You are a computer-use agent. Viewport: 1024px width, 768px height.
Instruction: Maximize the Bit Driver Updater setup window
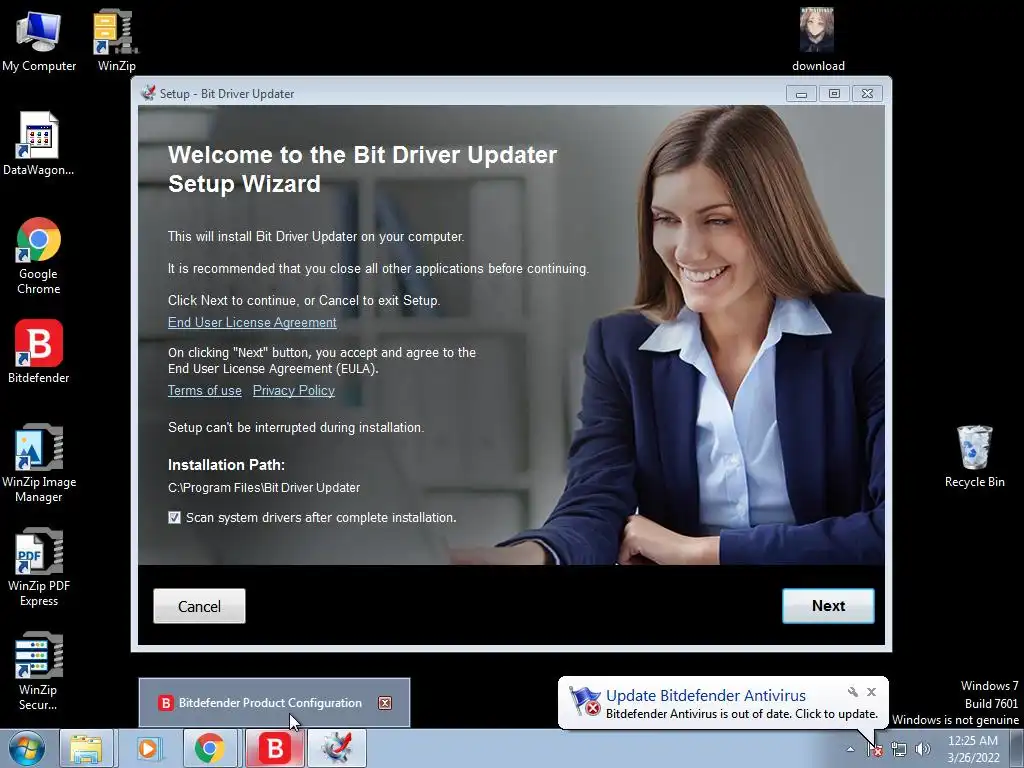pyautogui.click(x=834, y=94)
